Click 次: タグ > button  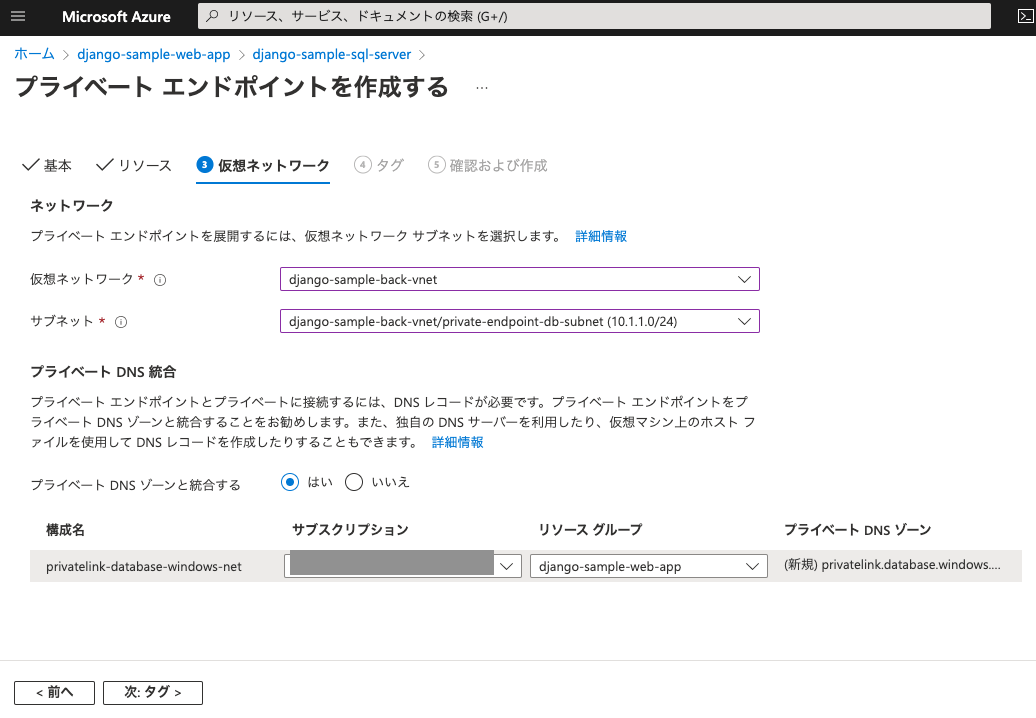(153, 692)
